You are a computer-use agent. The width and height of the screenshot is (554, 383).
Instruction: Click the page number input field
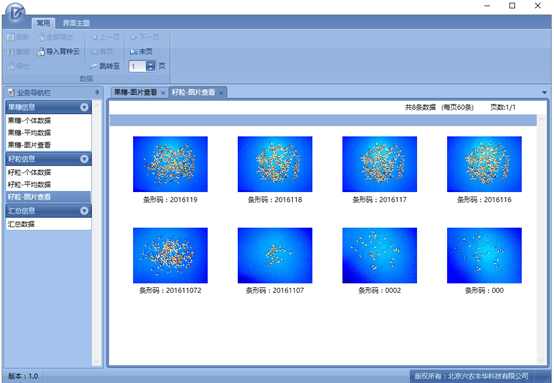(x=138, y=66)
